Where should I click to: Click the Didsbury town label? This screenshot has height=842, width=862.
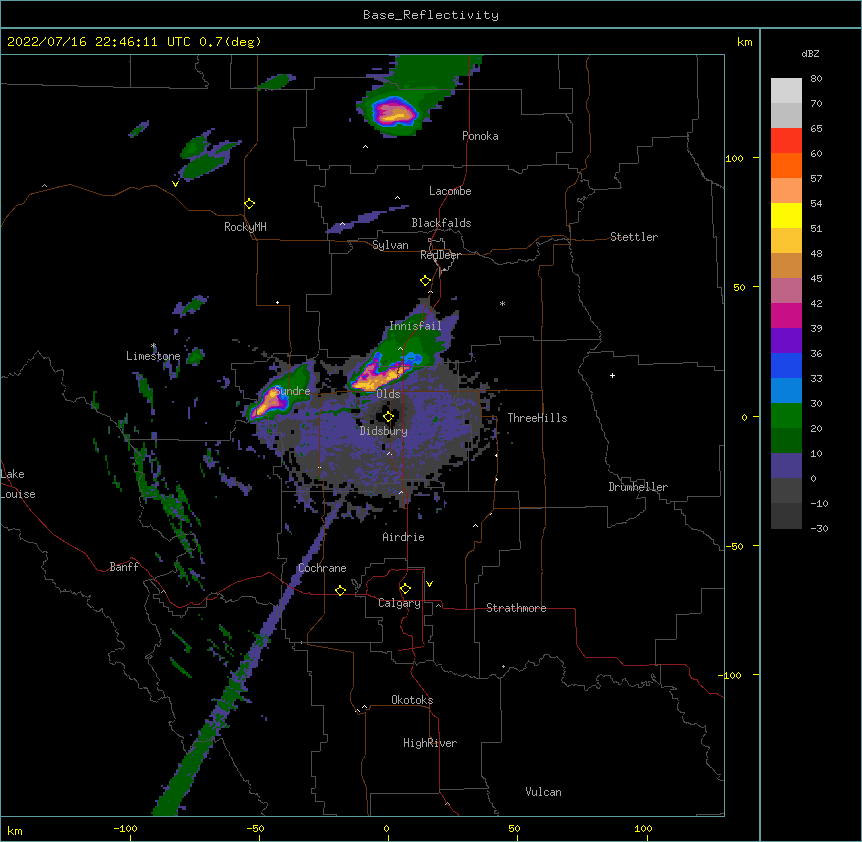click(383, 431)
